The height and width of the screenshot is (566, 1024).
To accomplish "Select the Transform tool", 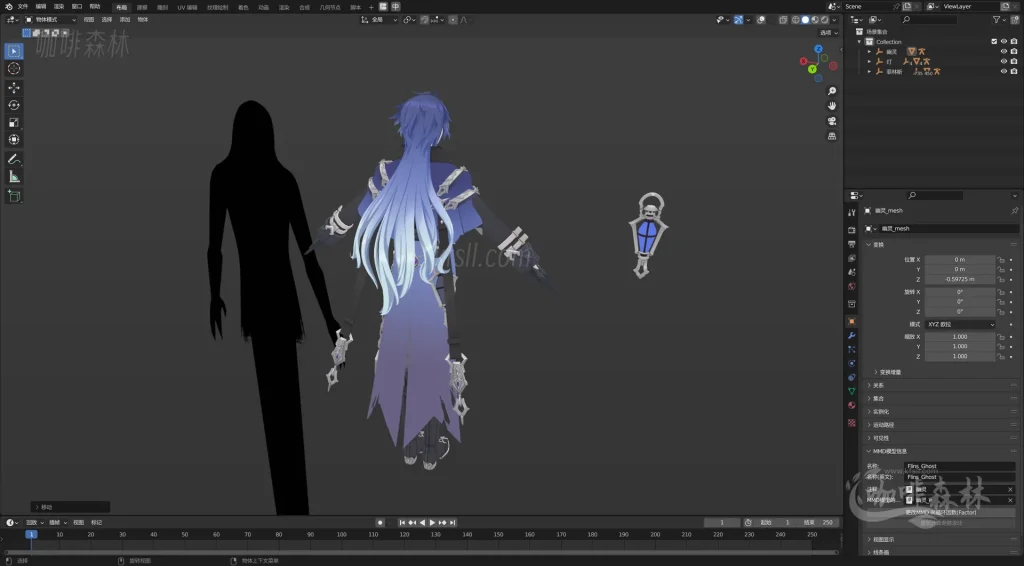I will [14, 140].
